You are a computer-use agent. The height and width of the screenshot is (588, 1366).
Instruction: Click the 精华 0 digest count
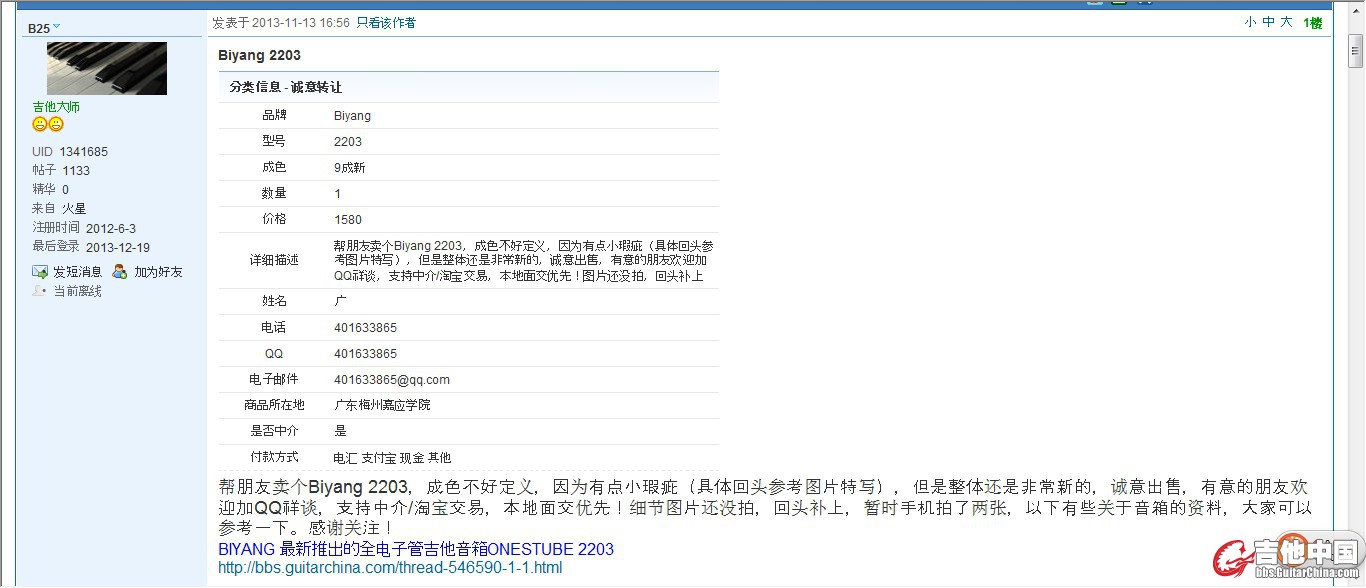51,190
